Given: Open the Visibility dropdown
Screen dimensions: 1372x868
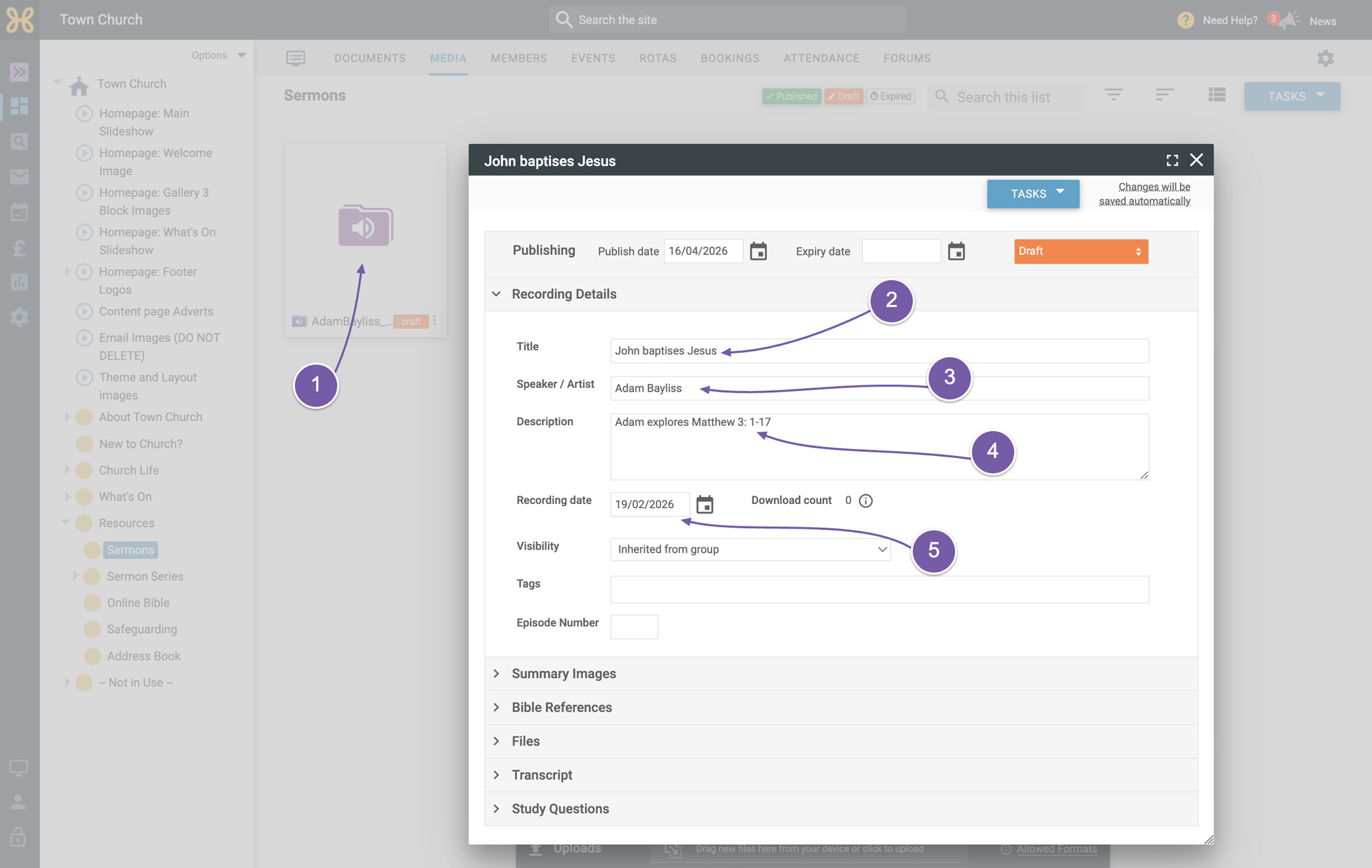Looking at the screenshot, I should pos(750,549).
